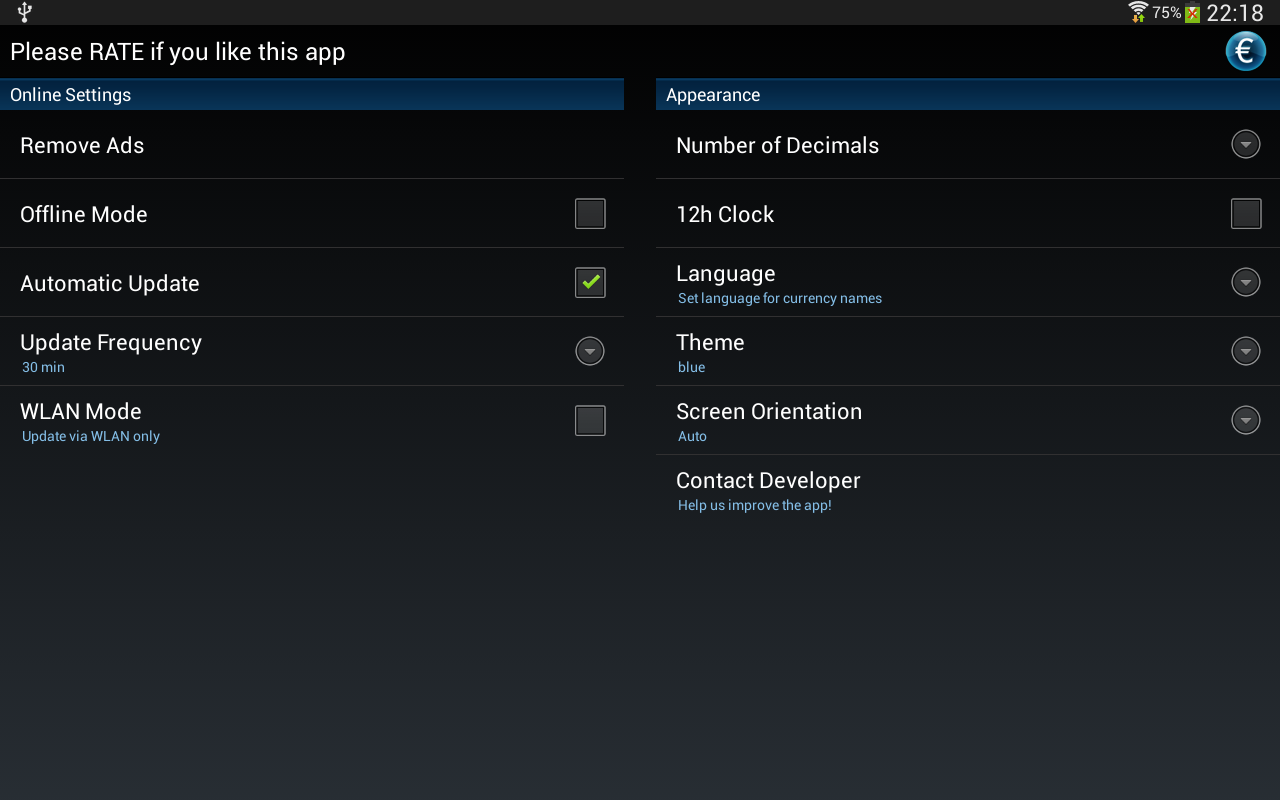The width and height of the screenshot is (1280, 800).
Task: Select the Appearance section header
Action: pyautogui.click(x=713, y=95)
